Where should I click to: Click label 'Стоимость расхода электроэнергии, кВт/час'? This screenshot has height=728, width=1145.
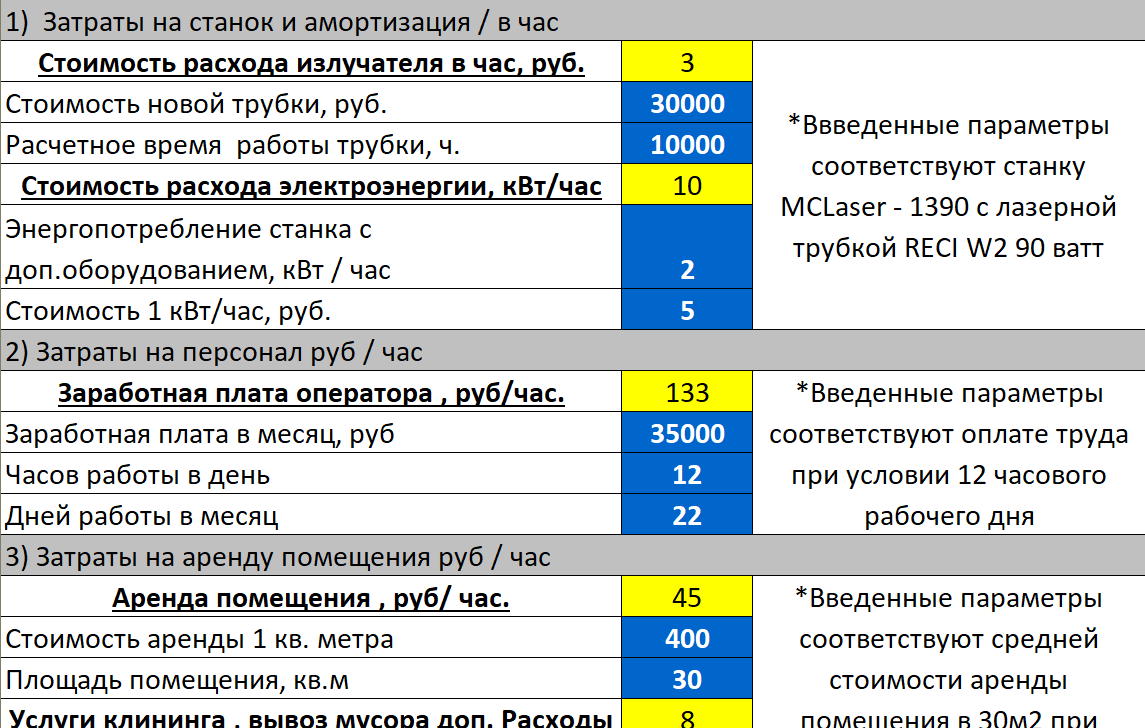pos(311,185)
